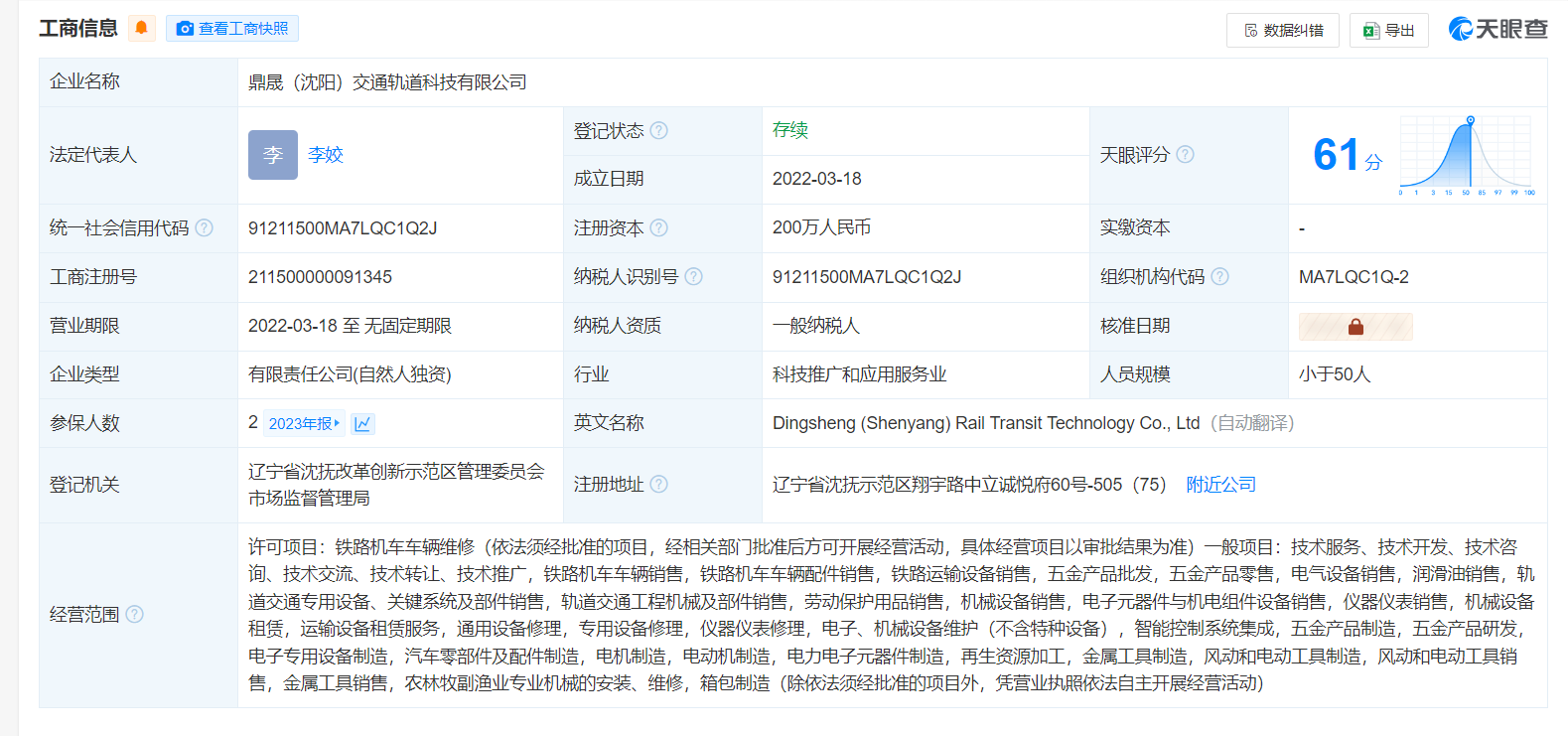Show help for 纳税人识别号
Viewport: 1568px width, 736px height.
point(694,277)
